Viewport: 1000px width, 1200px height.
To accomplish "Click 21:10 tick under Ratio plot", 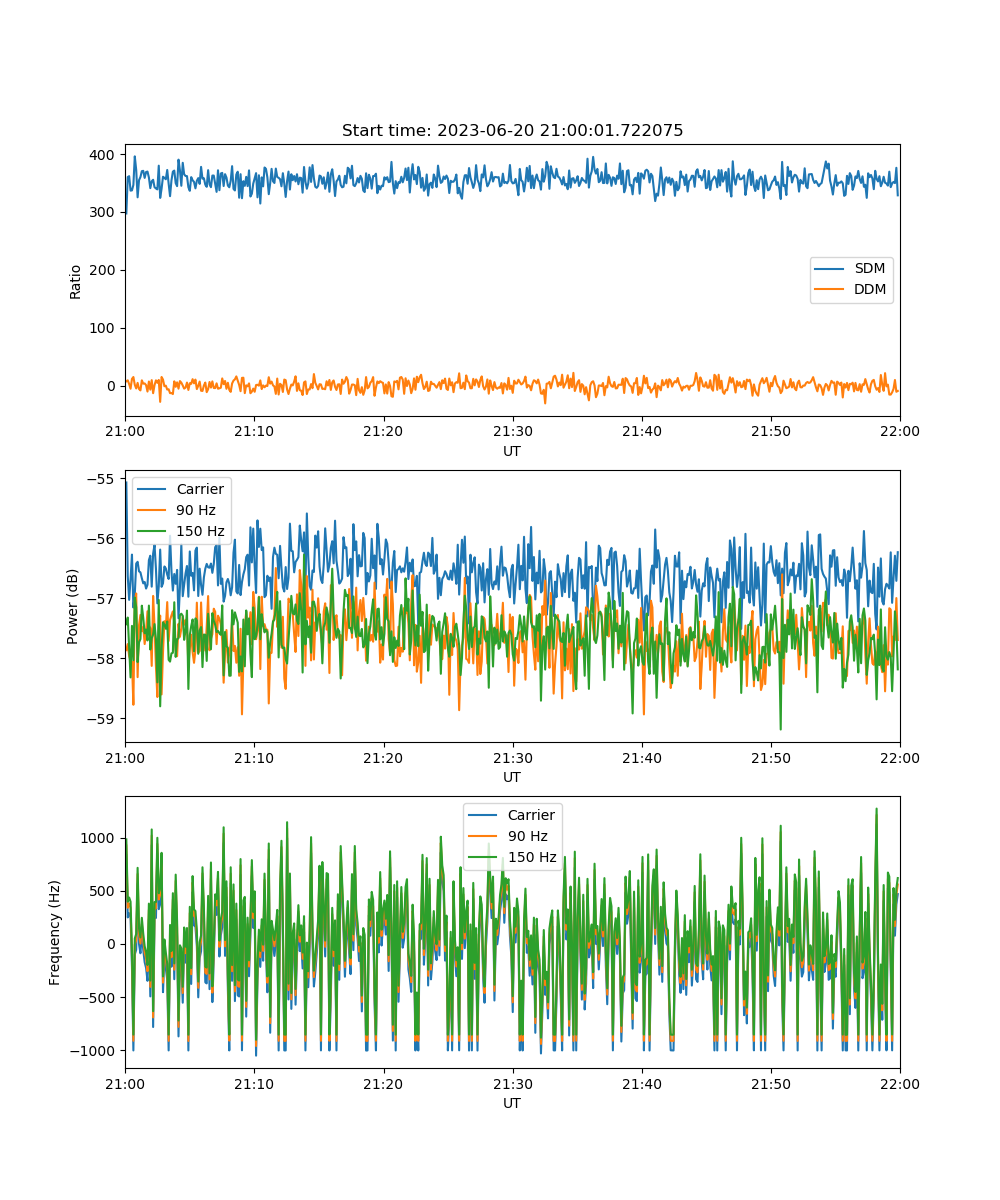I will click(x=254, y=432).
